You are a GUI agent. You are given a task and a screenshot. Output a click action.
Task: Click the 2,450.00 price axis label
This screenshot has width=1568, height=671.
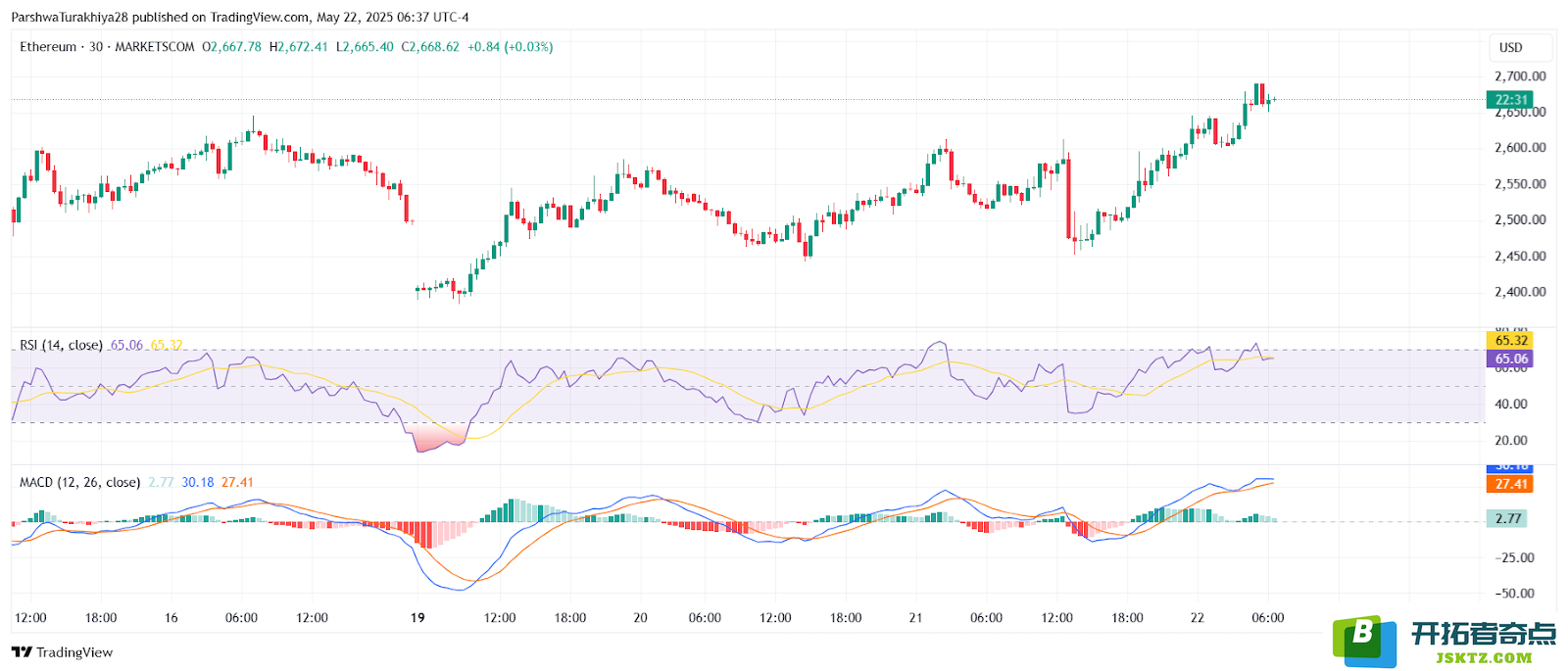[x=1520, y=257]
